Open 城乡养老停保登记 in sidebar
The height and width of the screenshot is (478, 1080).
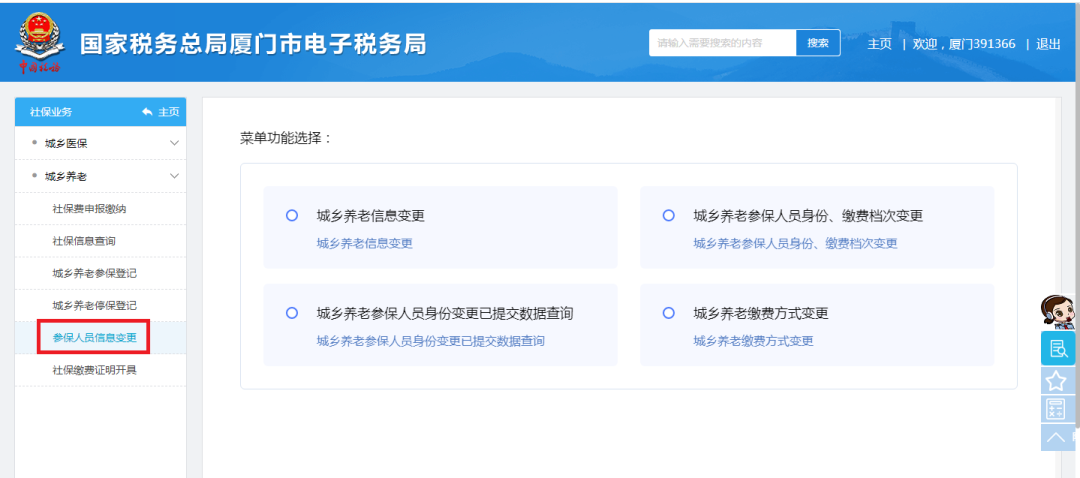tap(94, 305)
